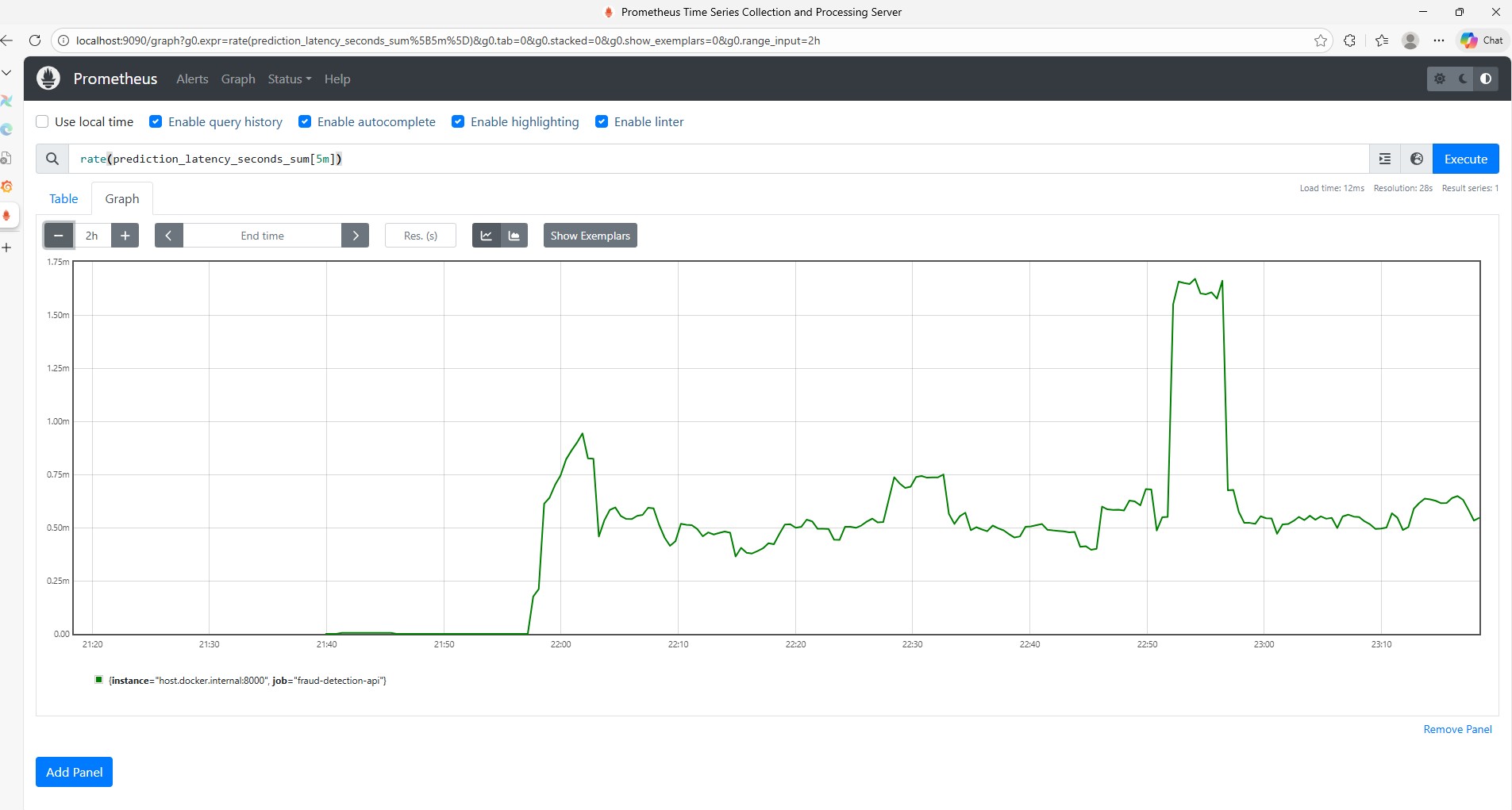
Task: Disable the Enable autocomplete checkbox
Action: click(304, 121)
